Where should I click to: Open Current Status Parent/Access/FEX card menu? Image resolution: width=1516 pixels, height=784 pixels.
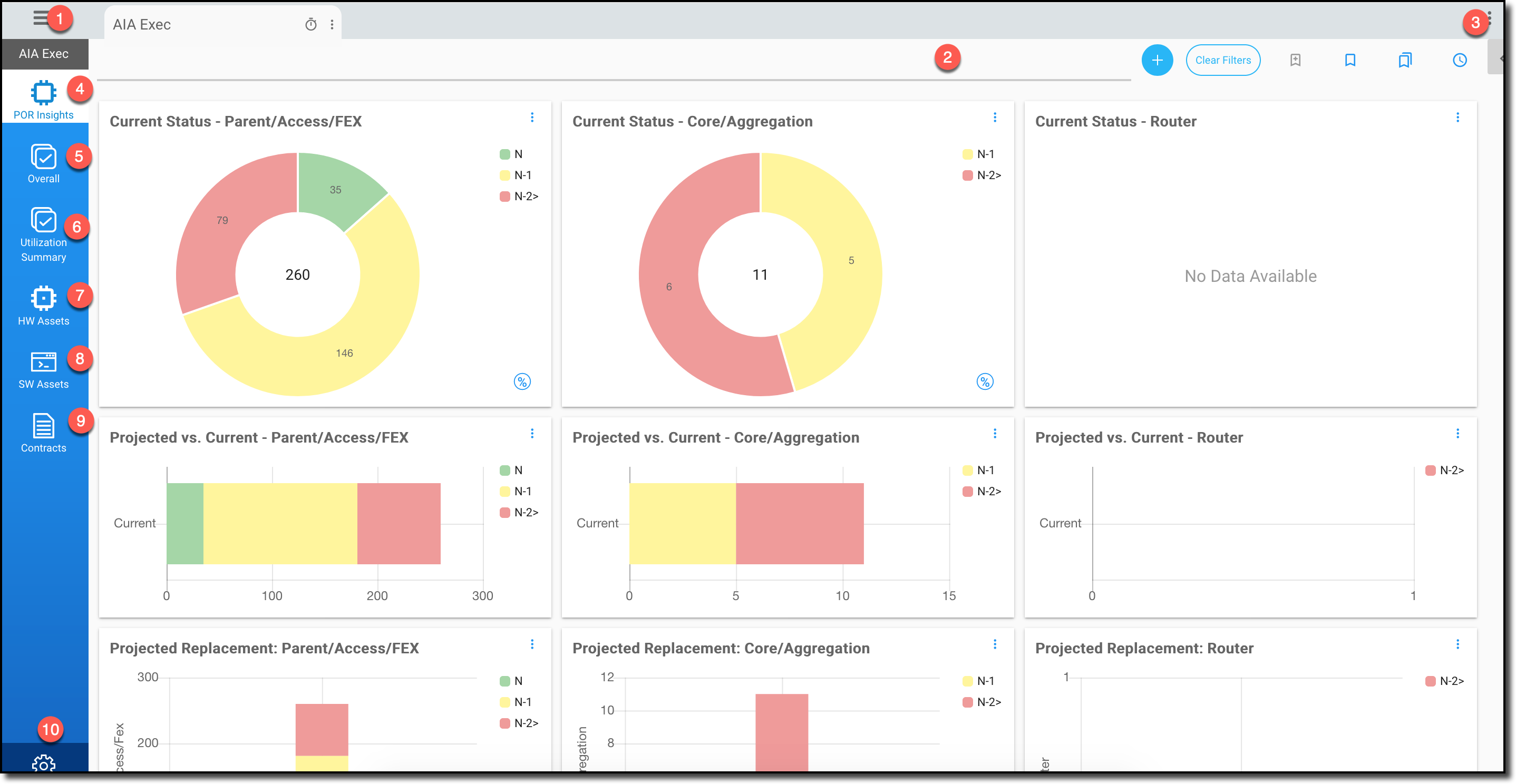pos(532,117)
